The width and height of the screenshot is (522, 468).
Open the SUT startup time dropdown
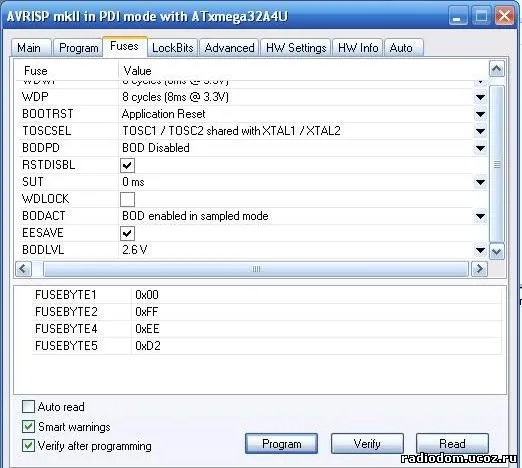[x=480, y=182]
